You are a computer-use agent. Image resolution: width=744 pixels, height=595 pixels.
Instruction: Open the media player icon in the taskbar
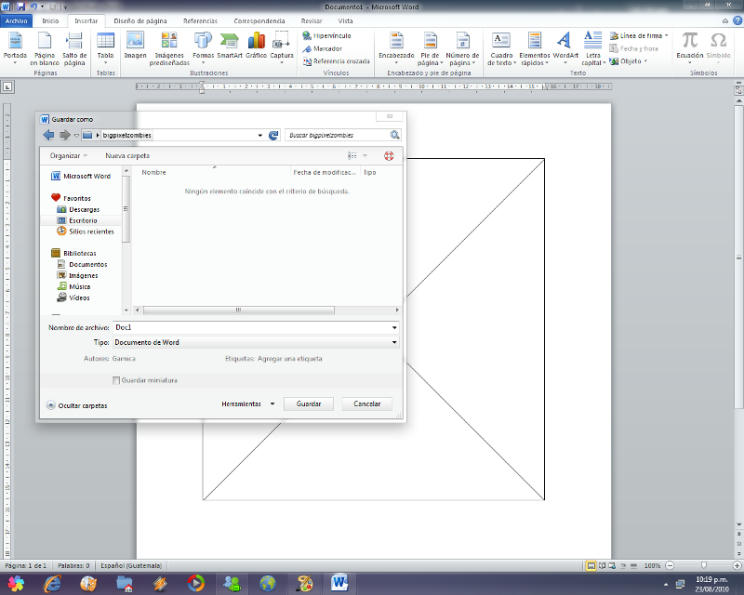point(195,583)
